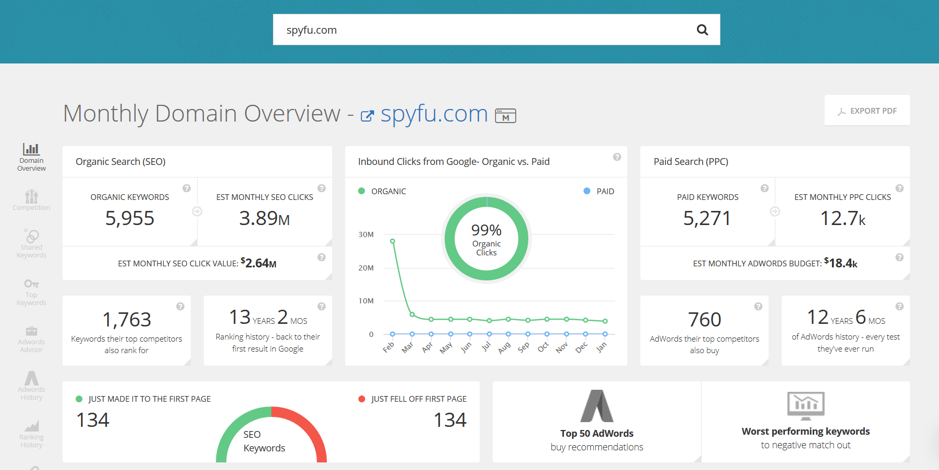This screenshot has height=470, width=939.
Task: Click help icon for Organic Keywords
Action: (x=186, y=188)
